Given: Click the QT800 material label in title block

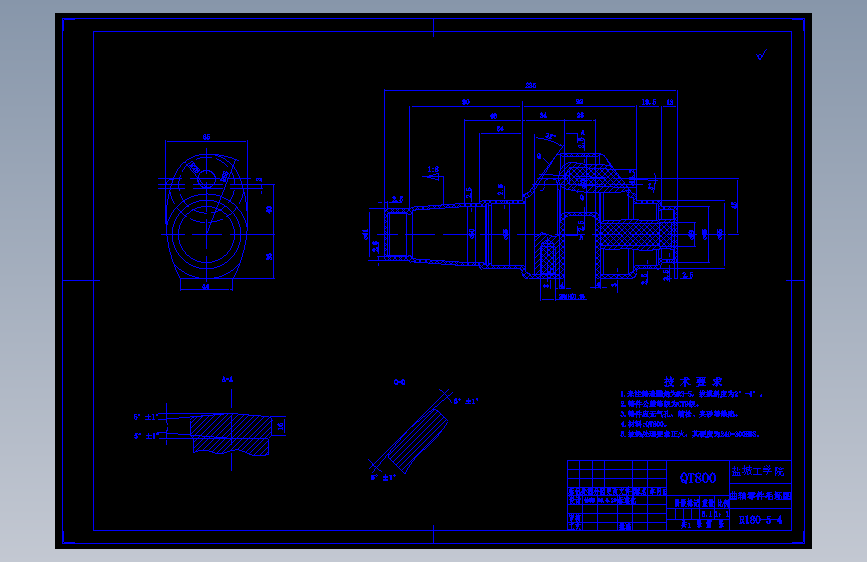Looking at the screenshot, I should pos(698,478).
